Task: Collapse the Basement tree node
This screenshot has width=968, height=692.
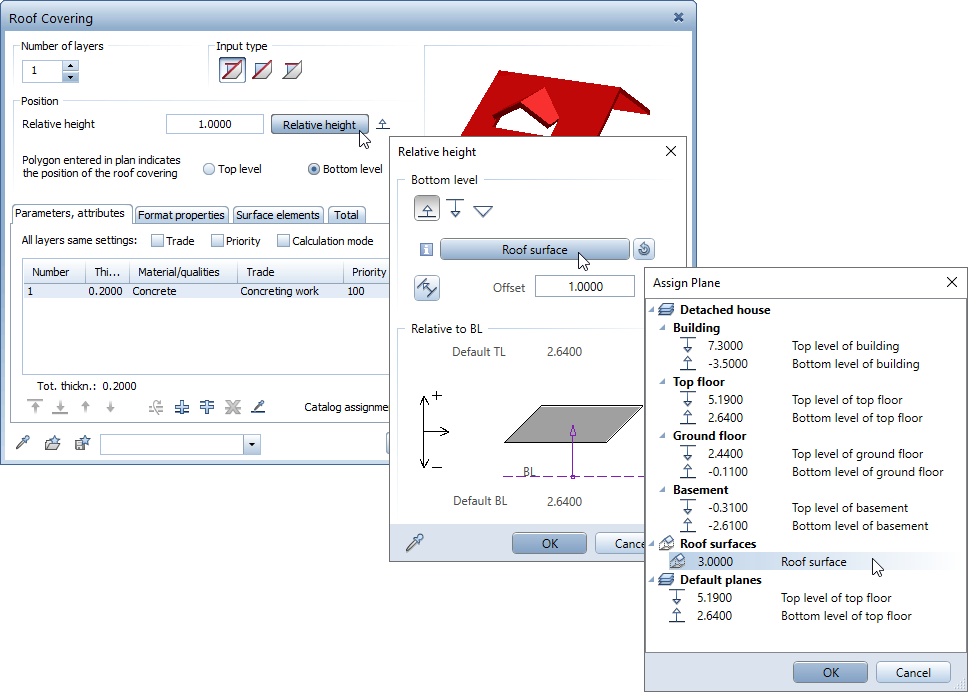Action: point(664,490)
